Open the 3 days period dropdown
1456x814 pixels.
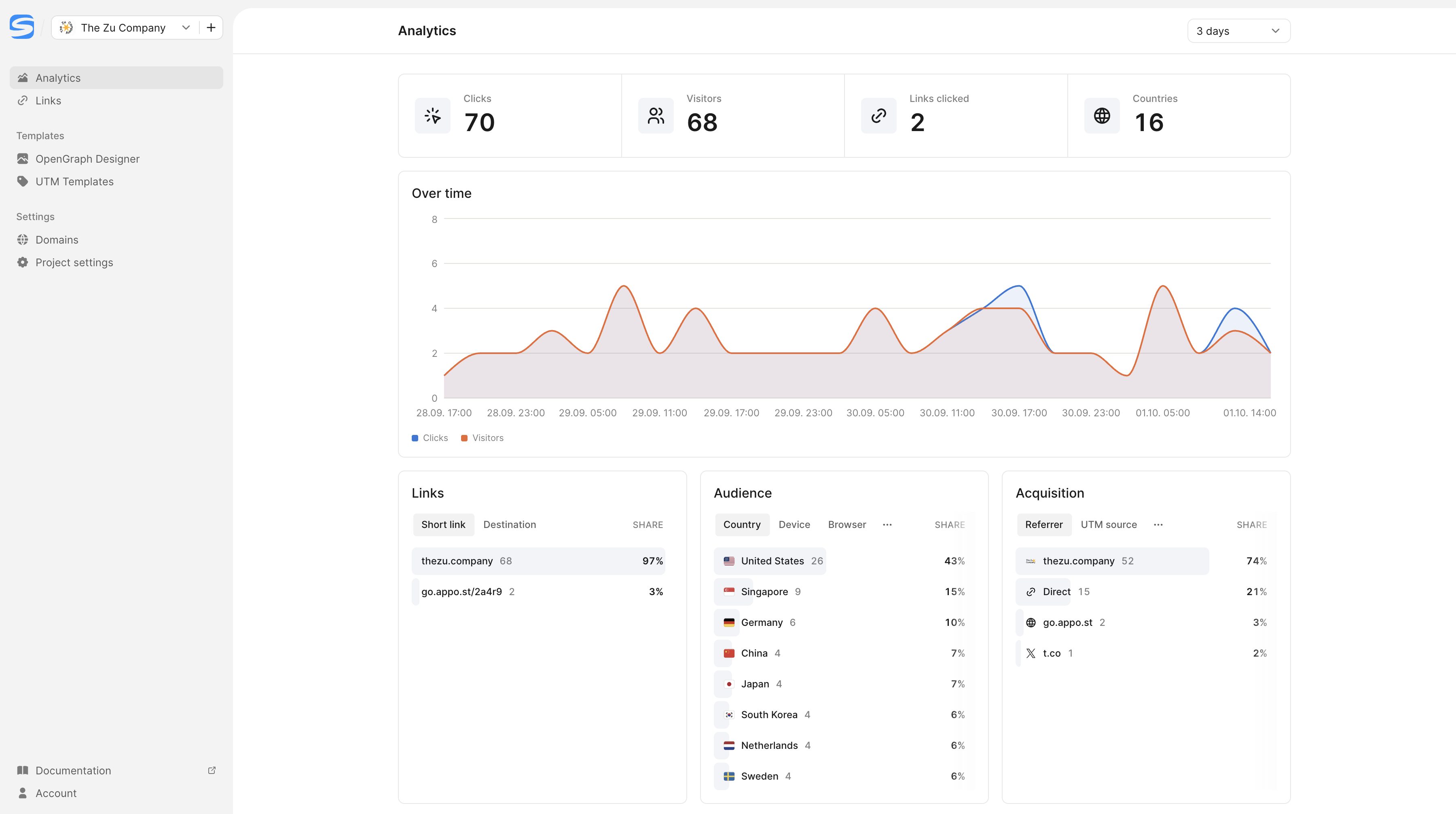coord(1238,31)
